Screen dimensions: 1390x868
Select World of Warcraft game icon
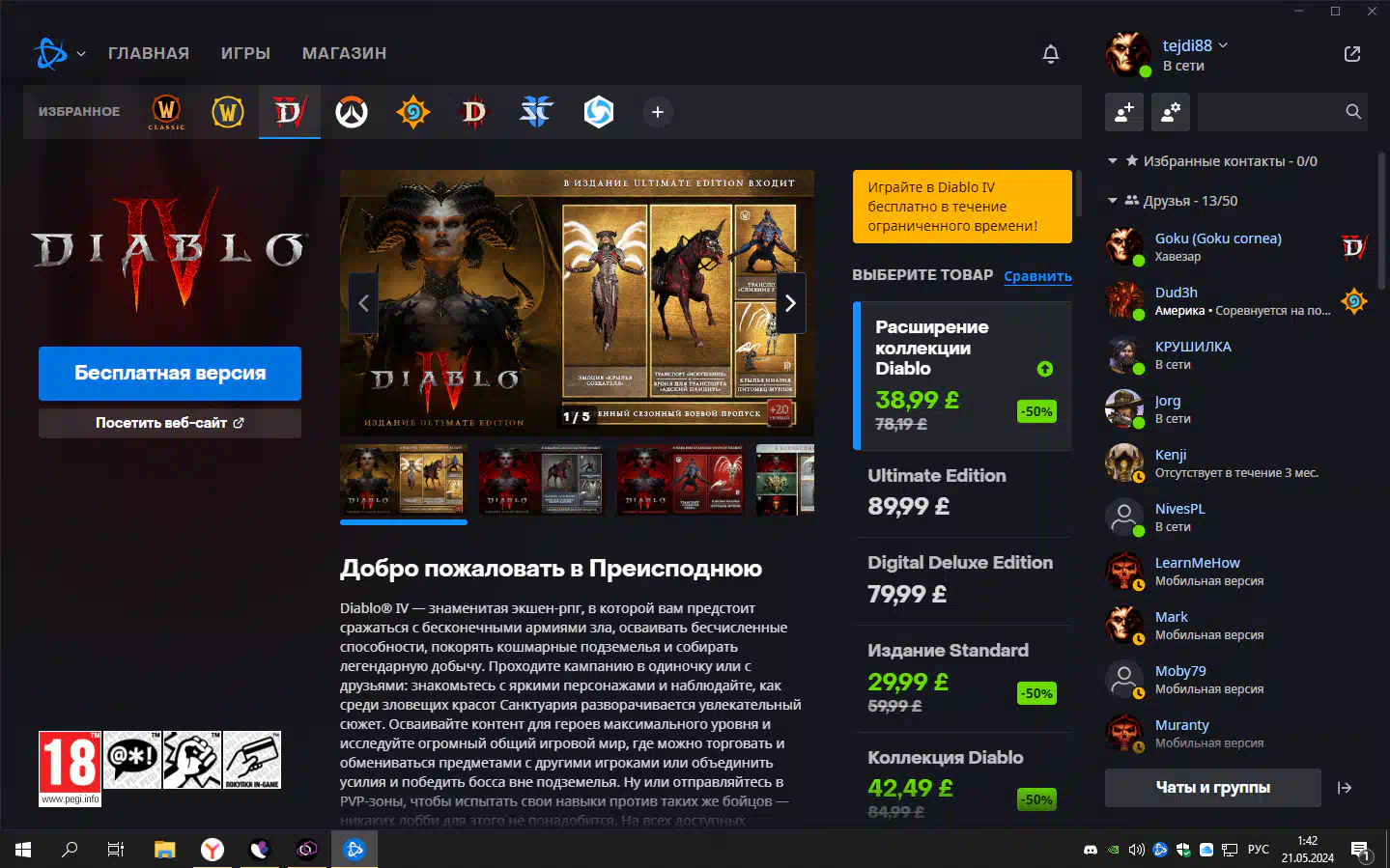[228, 112]
